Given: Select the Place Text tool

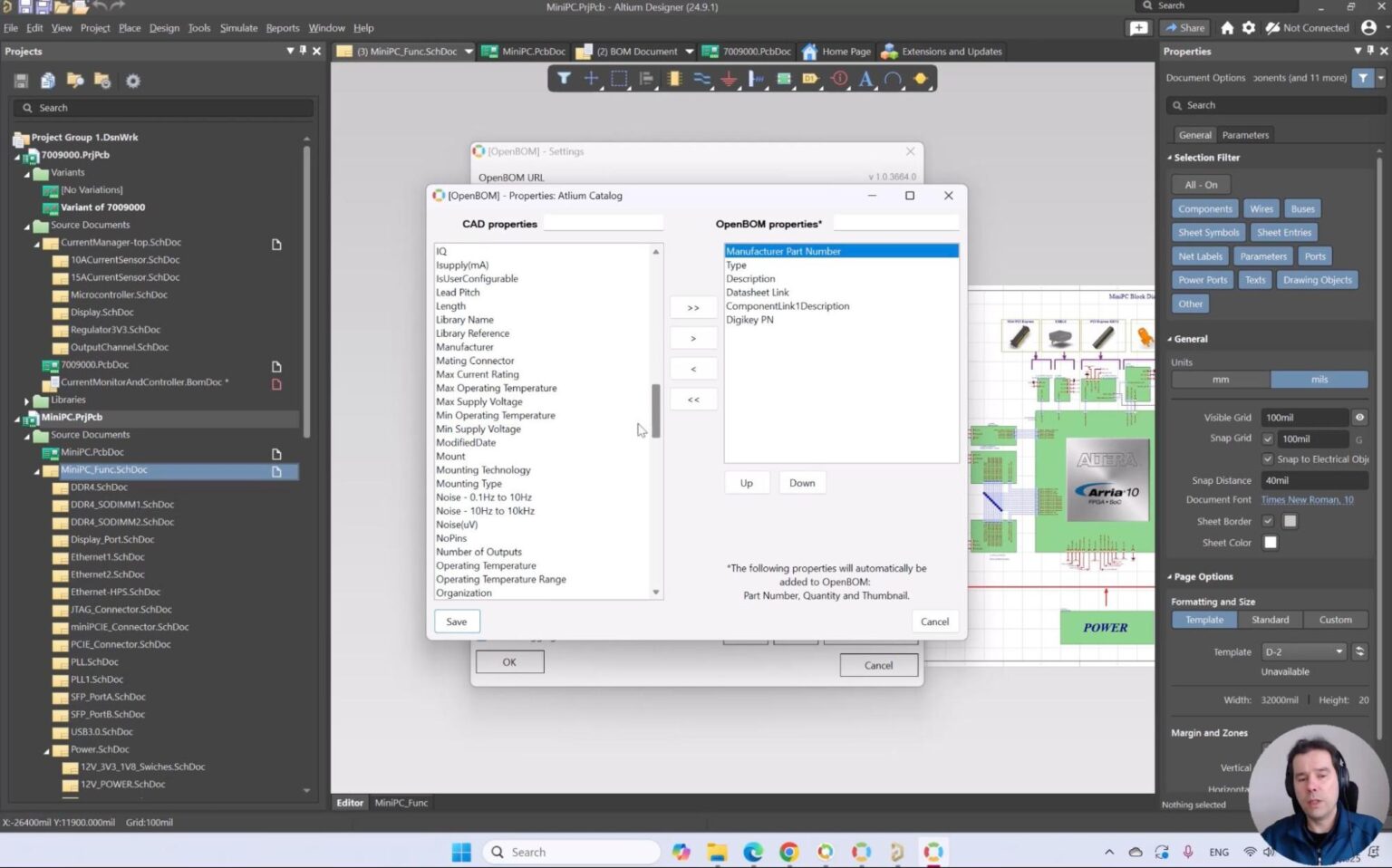Looking at the screenshot, I should 865,79.
